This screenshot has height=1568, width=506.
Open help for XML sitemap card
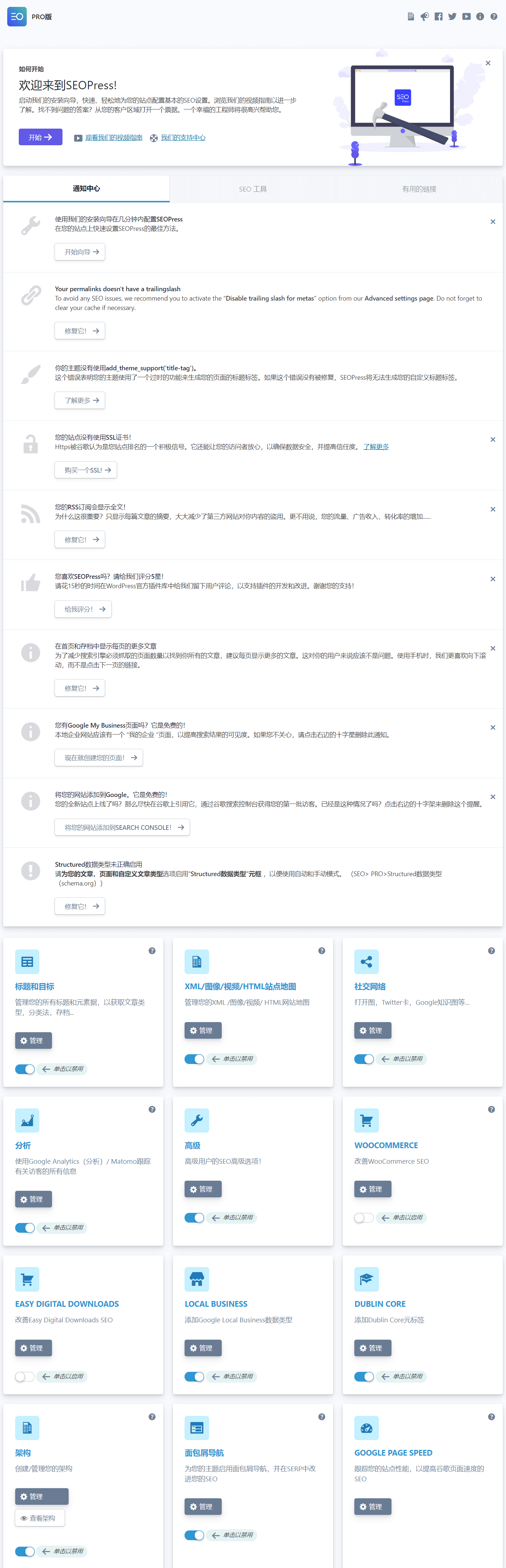click(x=322, y=951)
